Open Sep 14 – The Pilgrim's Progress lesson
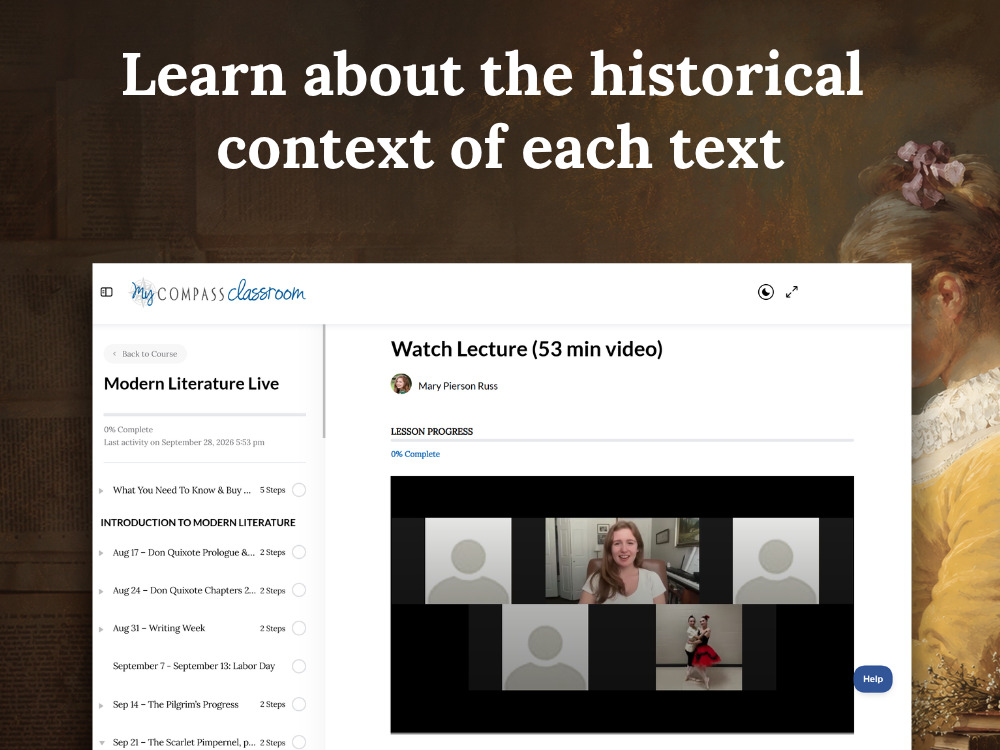Screen dimensions: 1000x750 175,704
